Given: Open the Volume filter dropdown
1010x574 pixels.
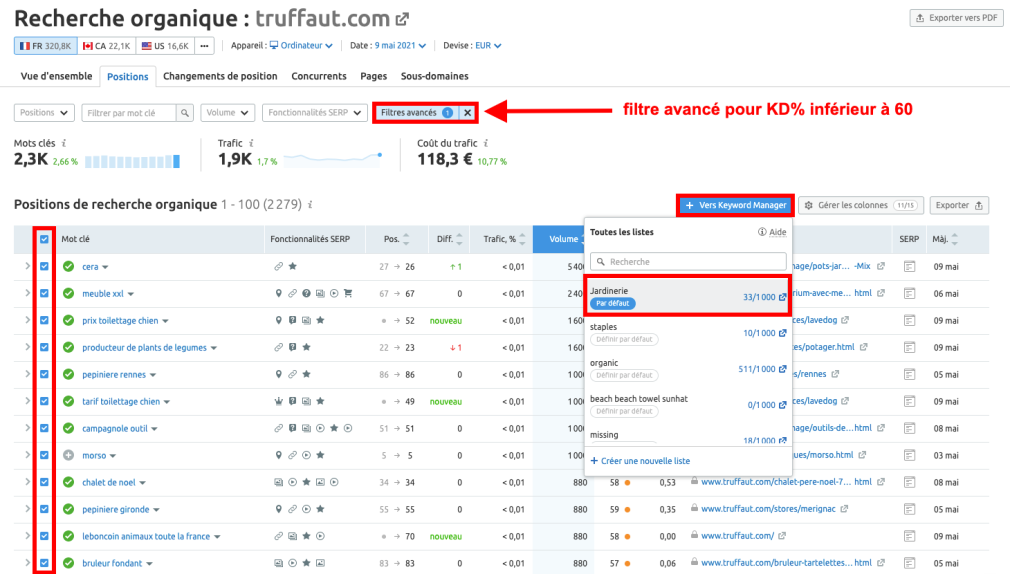Looking at the screenshot, I should (227, 113).
